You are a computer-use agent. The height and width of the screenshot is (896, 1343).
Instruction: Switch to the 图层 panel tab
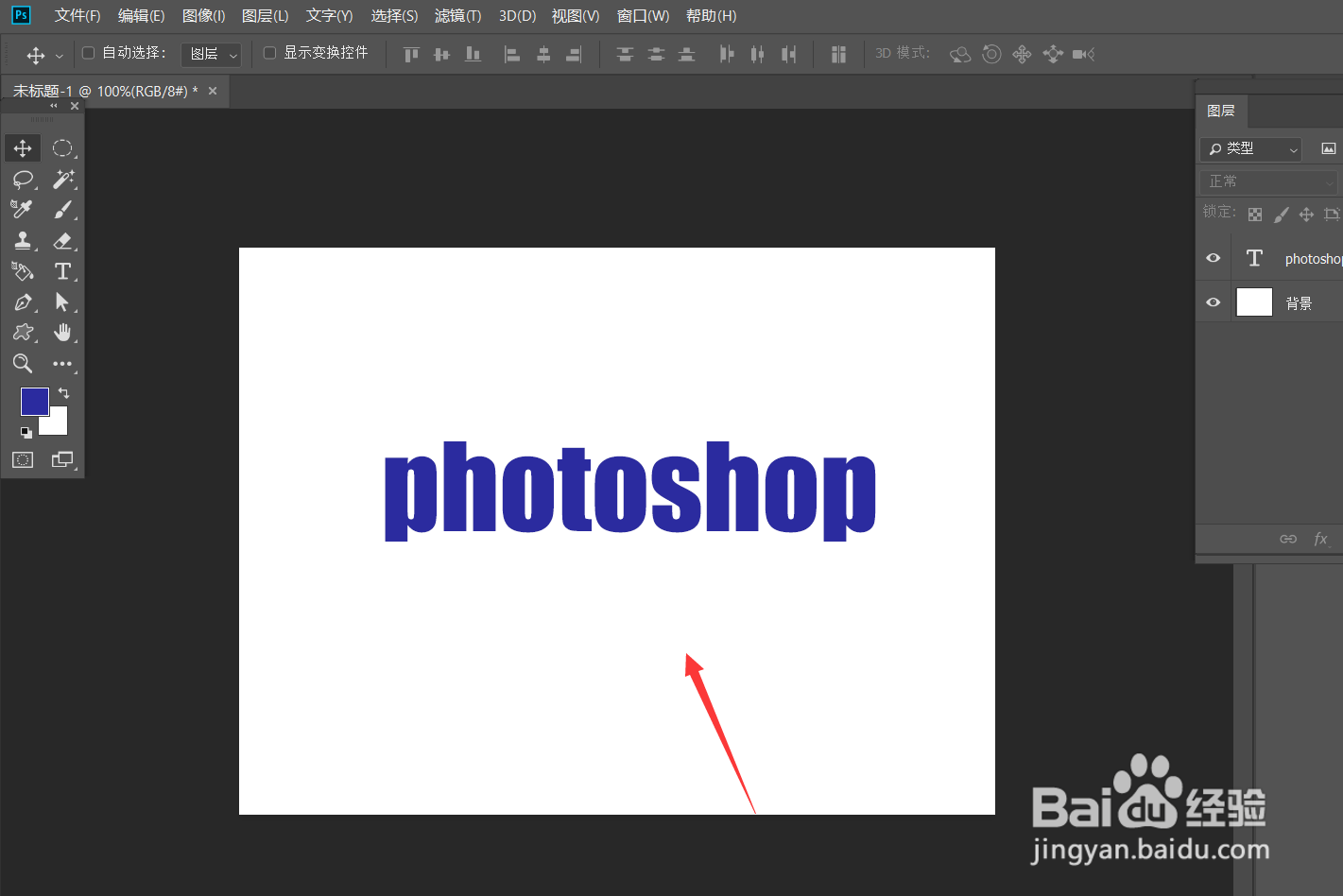1221,111
